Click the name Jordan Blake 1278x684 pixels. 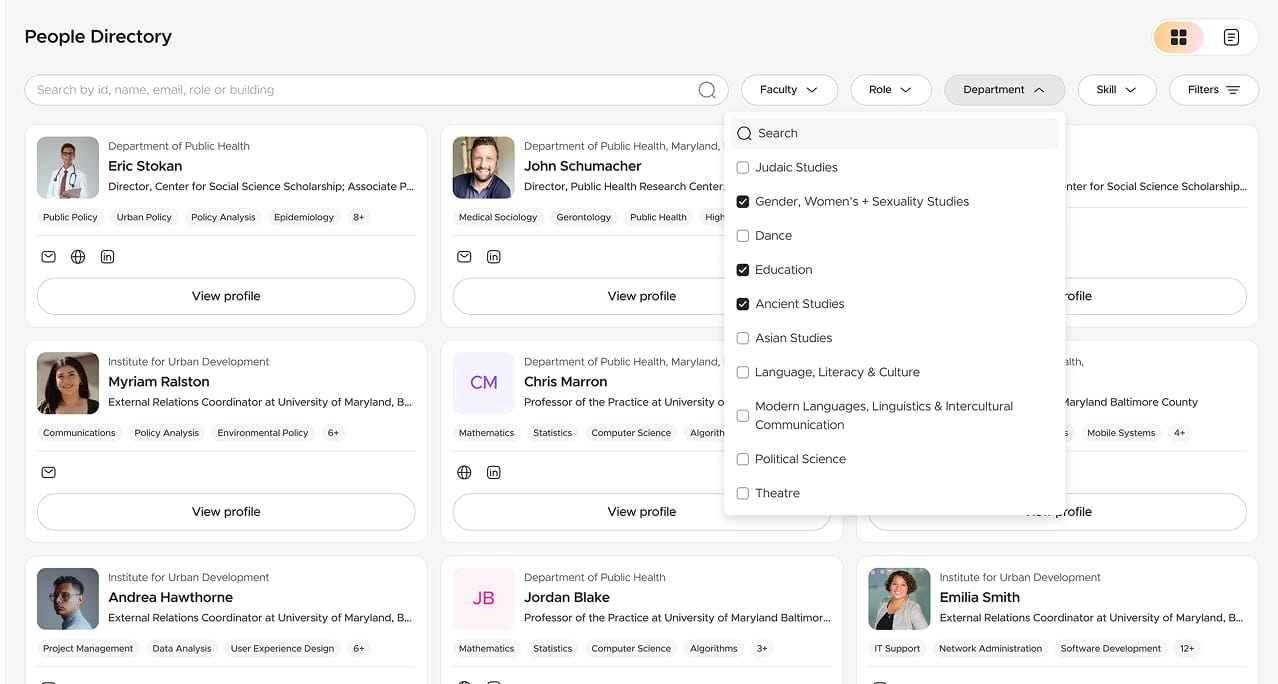pos(567,598)
